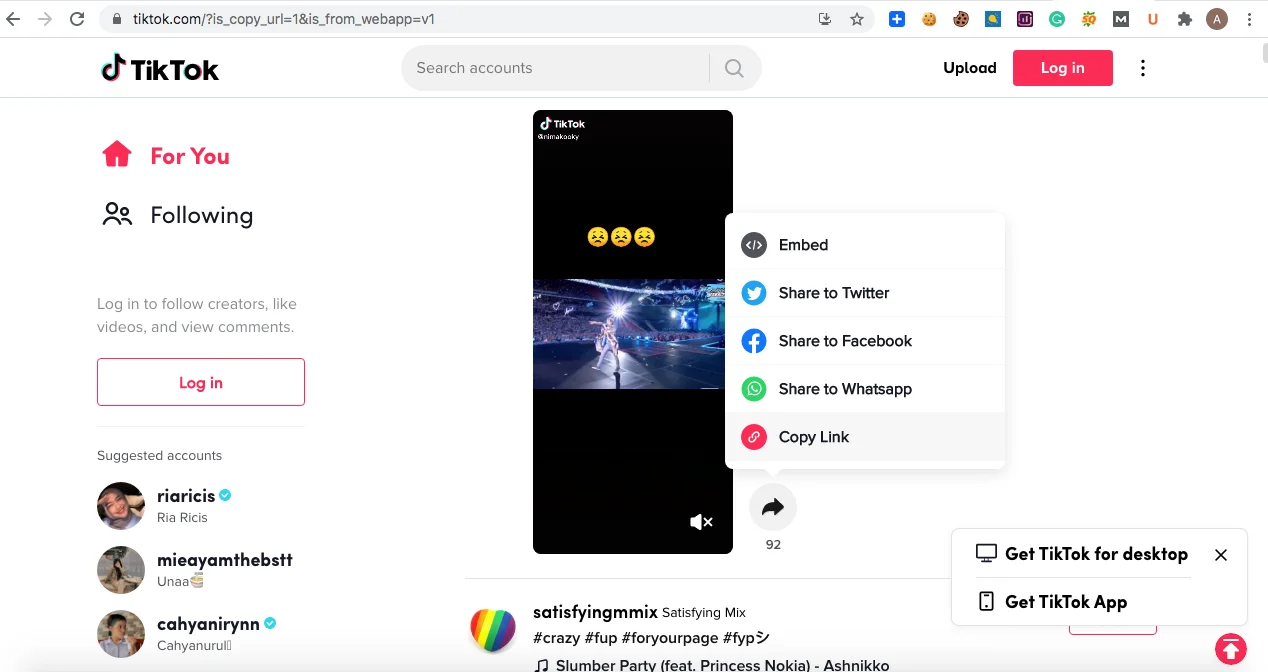Click the Following people icon
1268x672 pixels.
pos(117,215)
